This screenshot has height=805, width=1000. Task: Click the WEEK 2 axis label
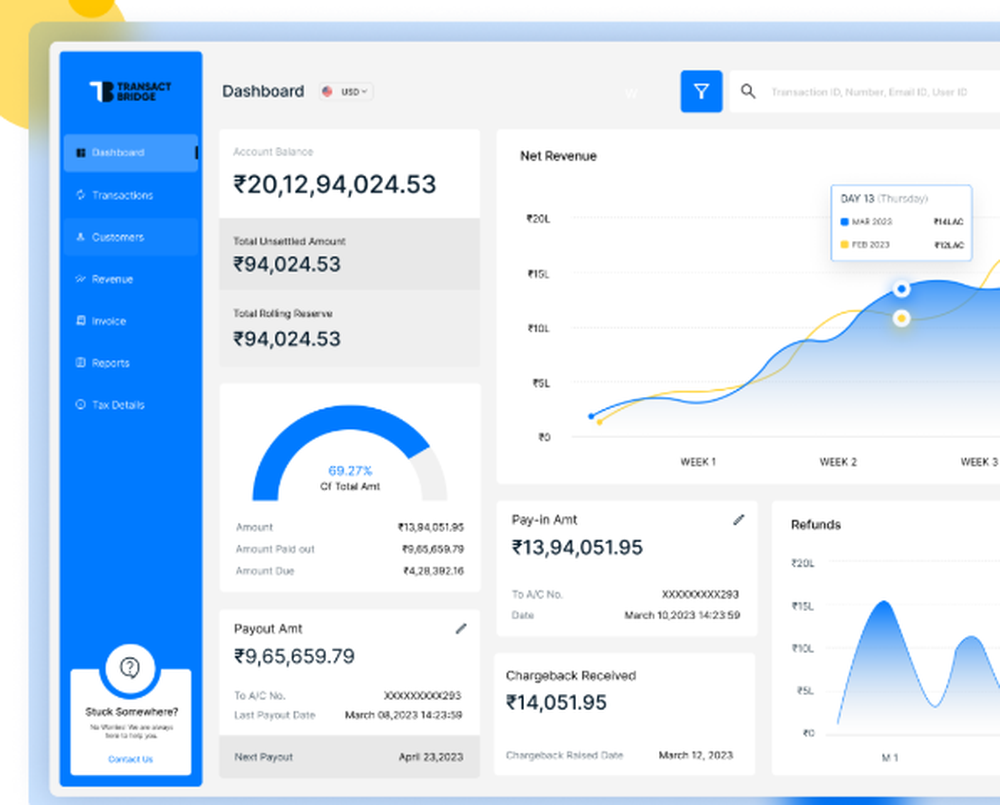coord(838,462)
